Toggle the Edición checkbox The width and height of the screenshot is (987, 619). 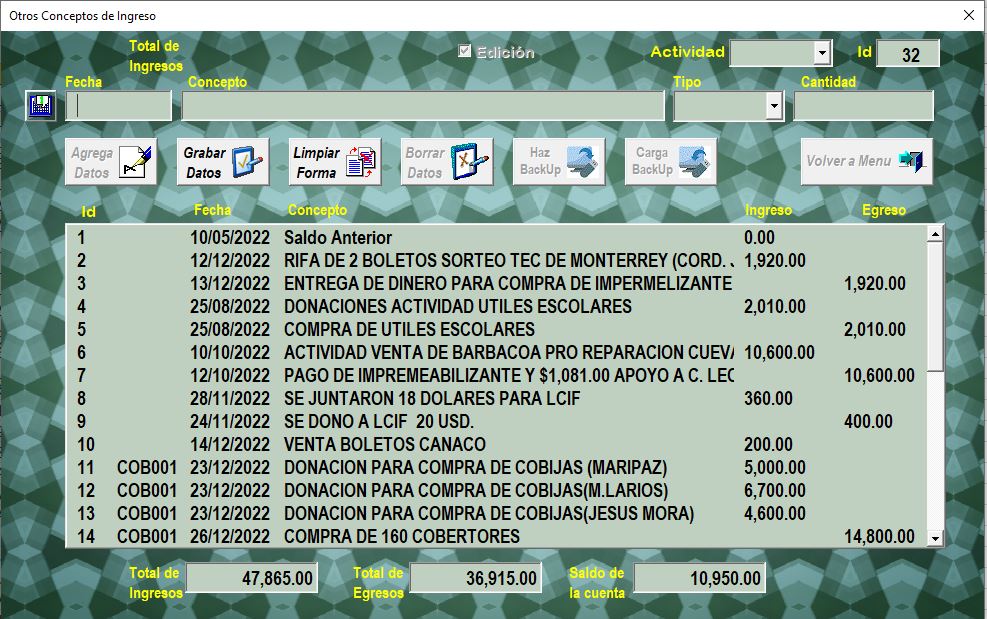(464, 52)
